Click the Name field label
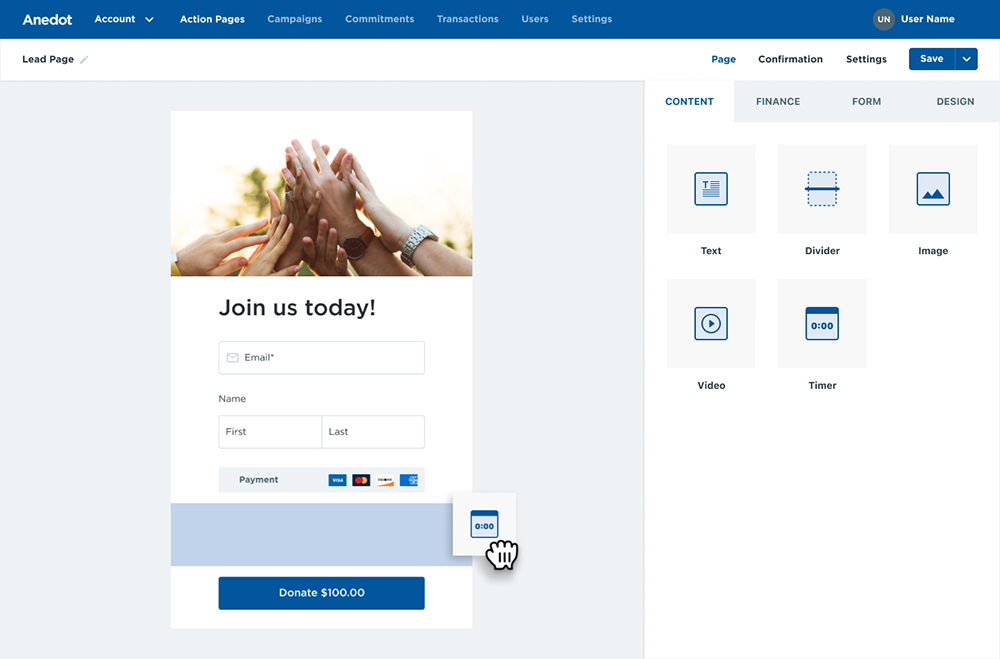 coord(232,399)
